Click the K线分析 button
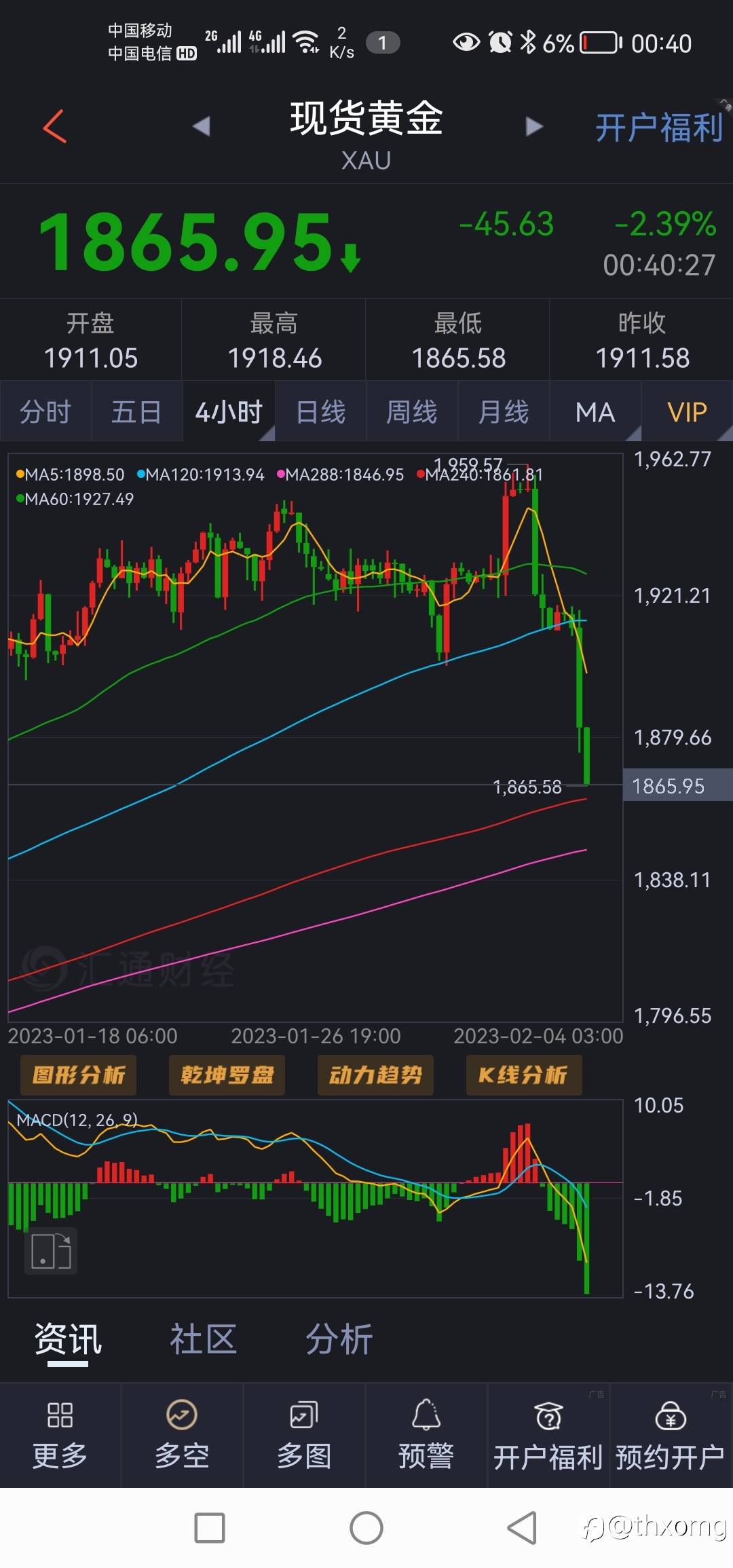 [524, 1075]
